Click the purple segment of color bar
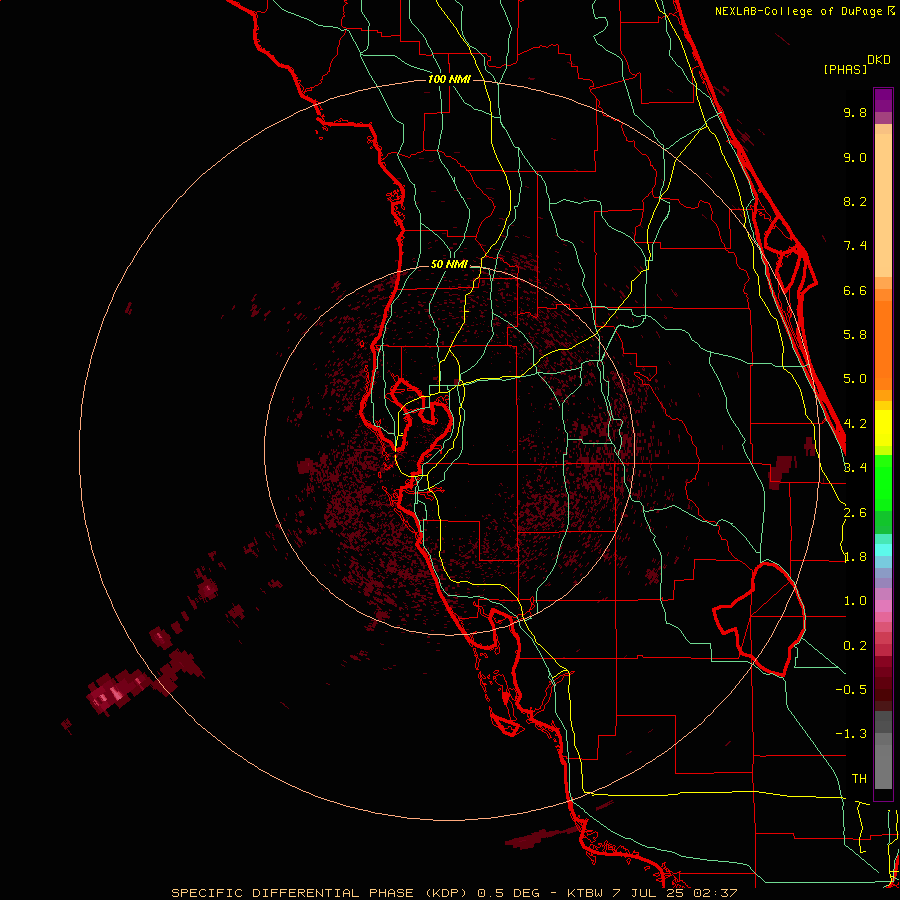Screen dimensions: 900x900 tap(883, 100)
